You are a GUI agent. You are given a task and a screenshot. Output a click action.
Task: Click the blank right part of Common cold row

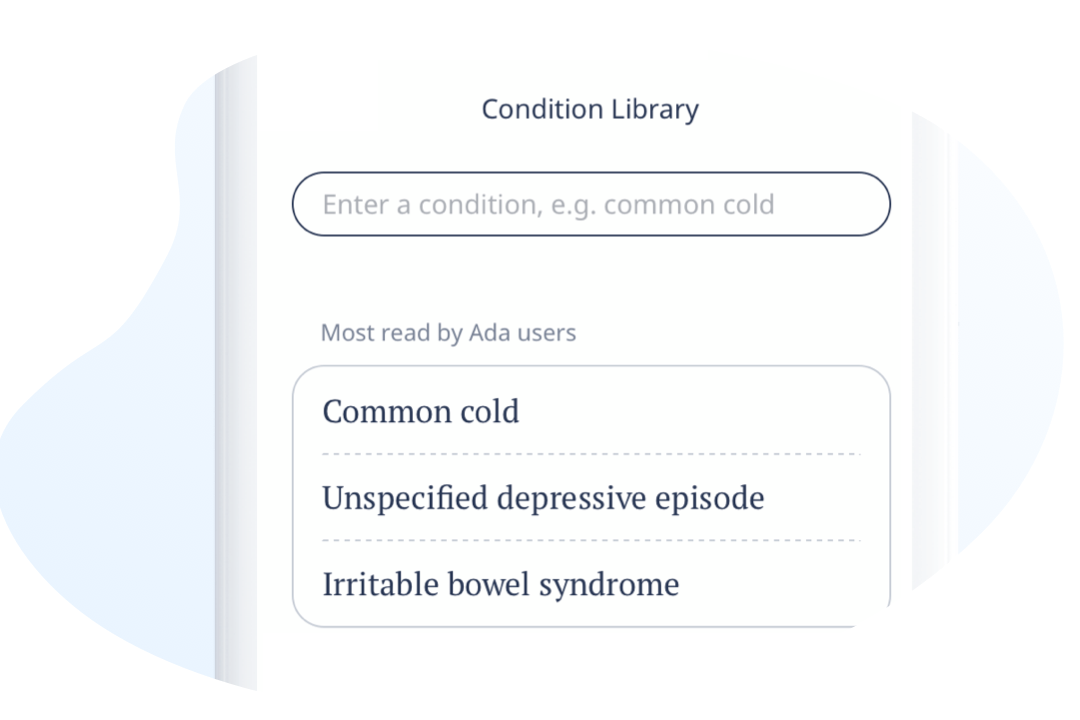tap(703, 411)
